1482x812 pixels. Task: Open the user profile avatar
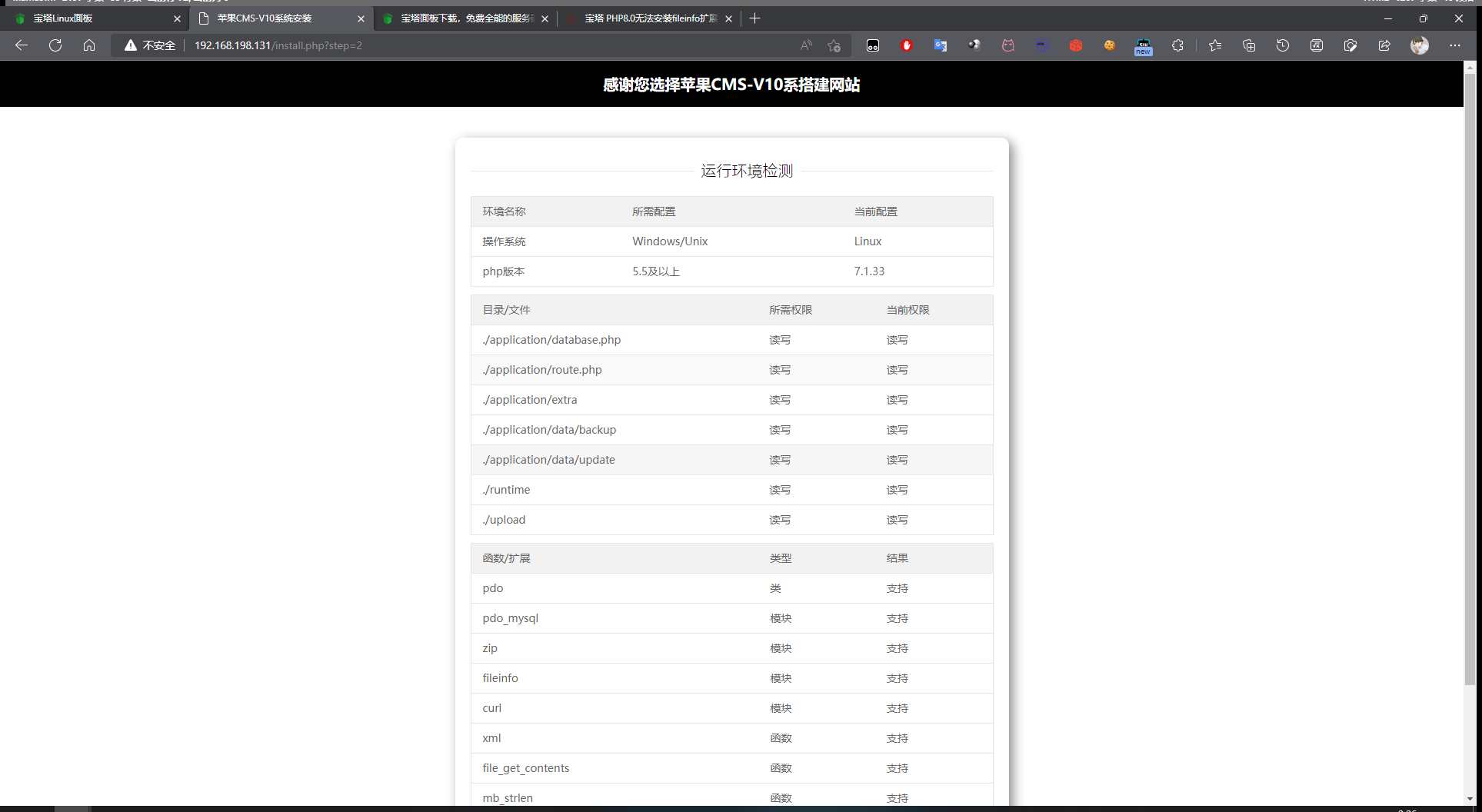click(1420, 45)
